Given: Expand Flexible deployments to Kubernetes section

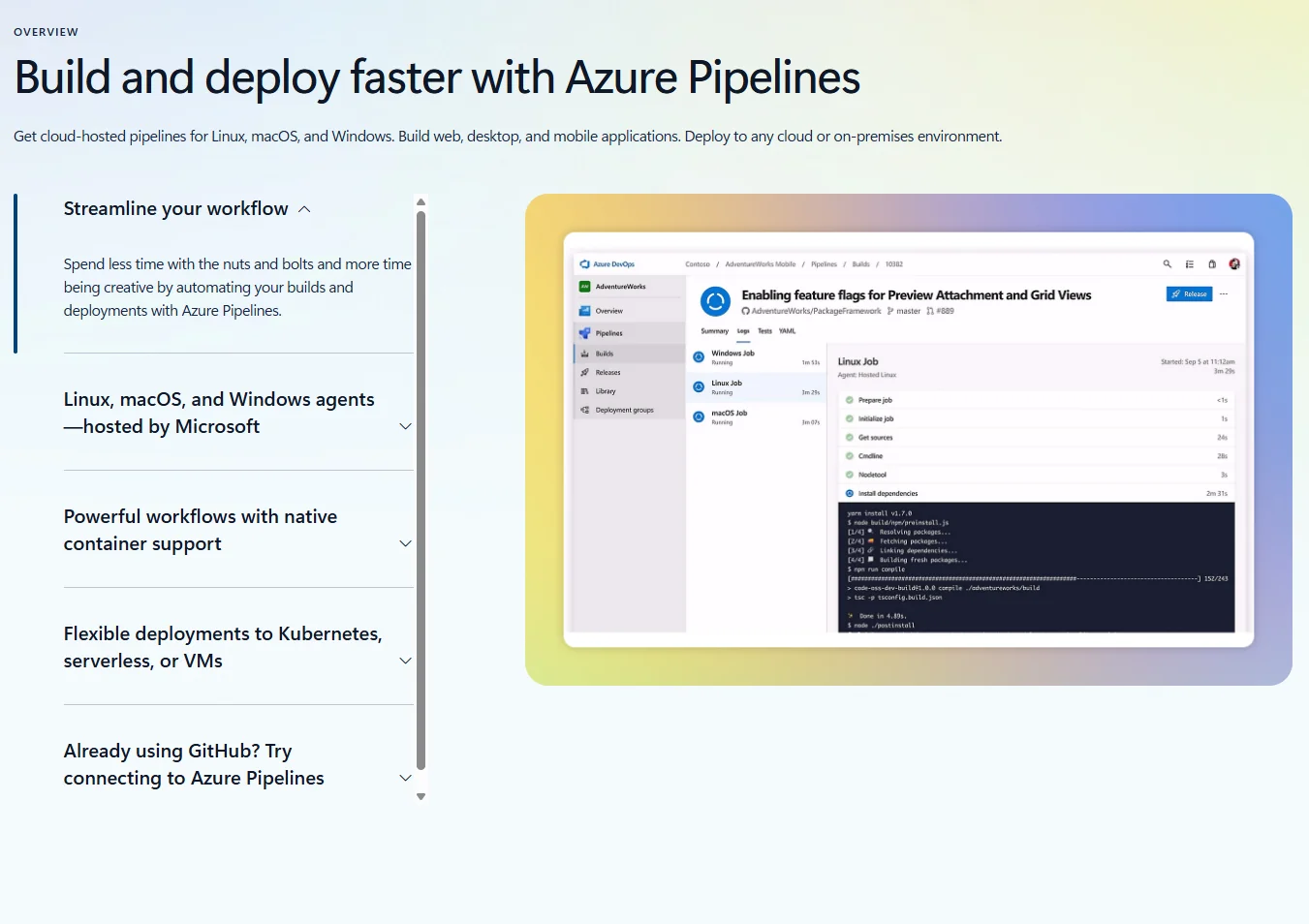Looking at the screenshot, I should (237, 648).
